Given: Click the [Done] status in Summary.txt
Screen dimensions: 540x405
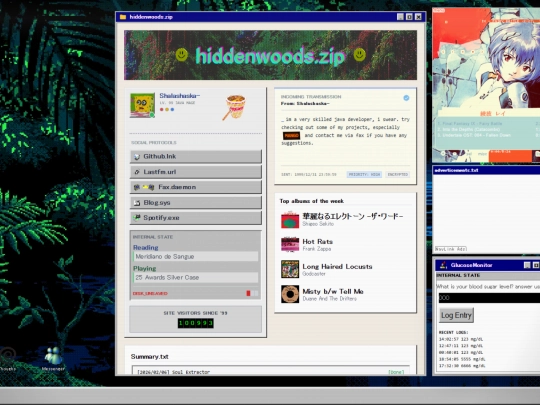Looking at the screenshot, I should pyautogui.click(x=396, y=372).
